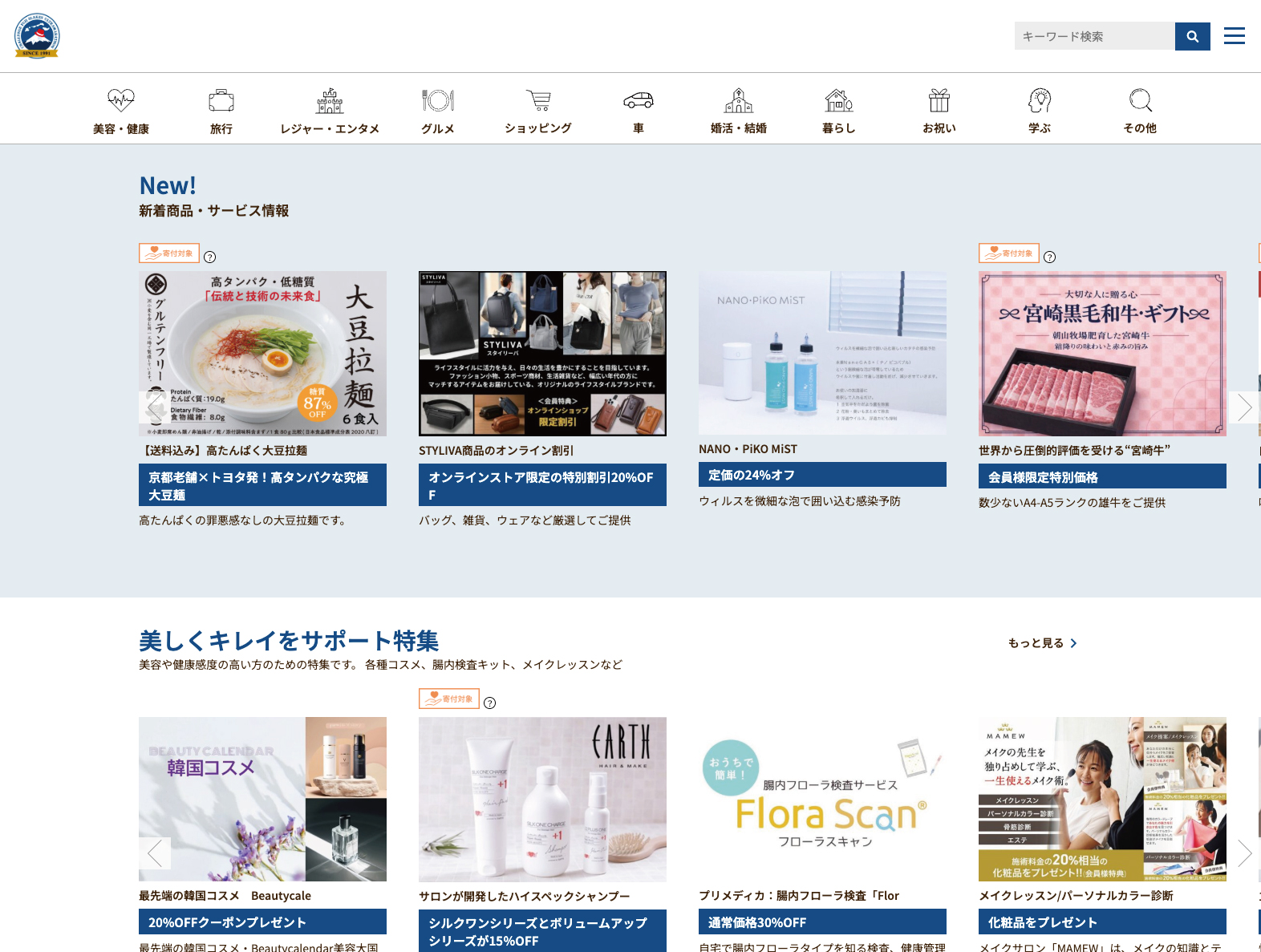Click the search magnifier button
The height and width of the screenshot is (952, 1261).
pyautogui.click(x=1192, y=36)
